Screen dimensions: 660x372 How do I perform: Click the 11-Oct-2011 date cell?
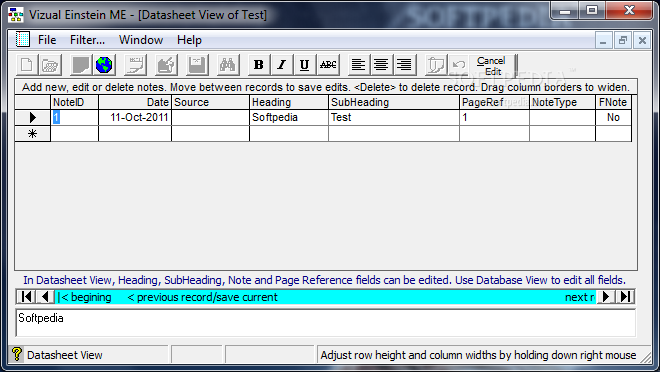[x=135, y=117]
